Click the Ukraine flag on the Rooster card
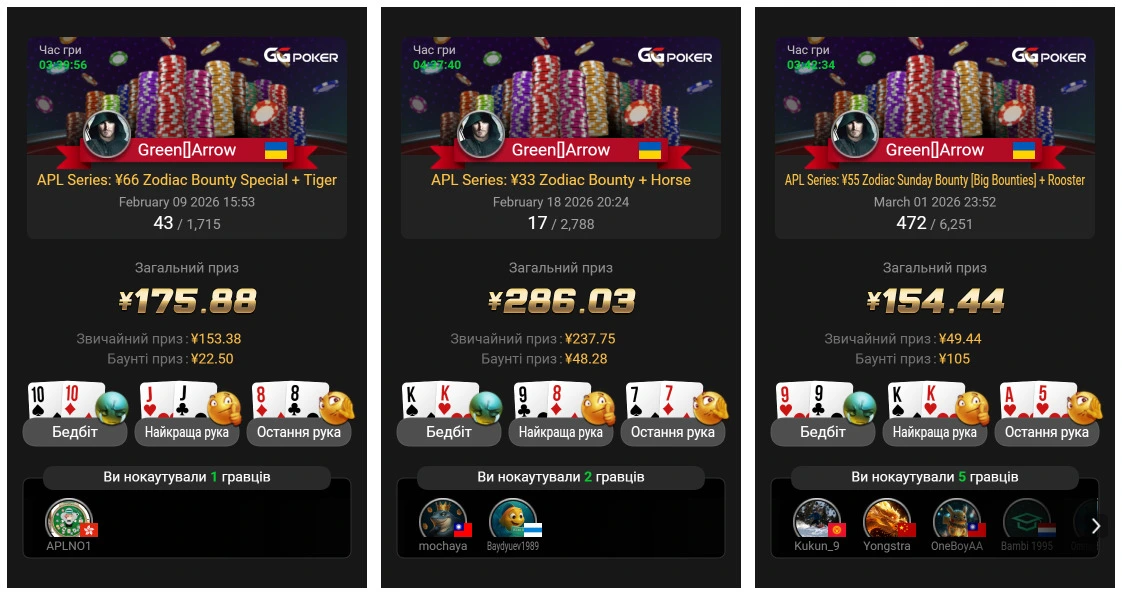 click(1023, 149)
